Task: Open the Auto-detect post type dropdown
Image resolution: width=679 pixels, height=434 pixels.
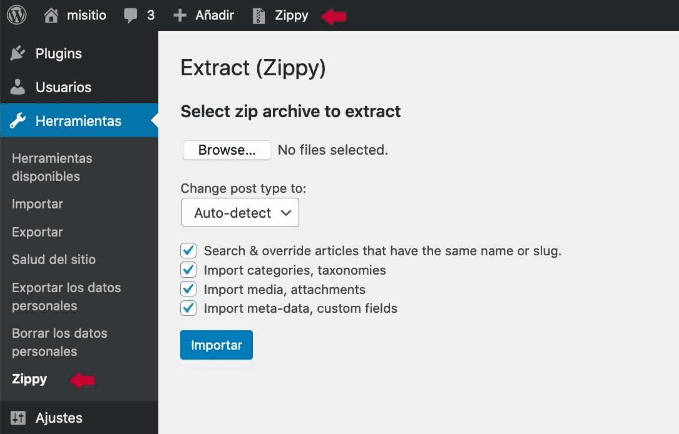Action: [240, 213]
